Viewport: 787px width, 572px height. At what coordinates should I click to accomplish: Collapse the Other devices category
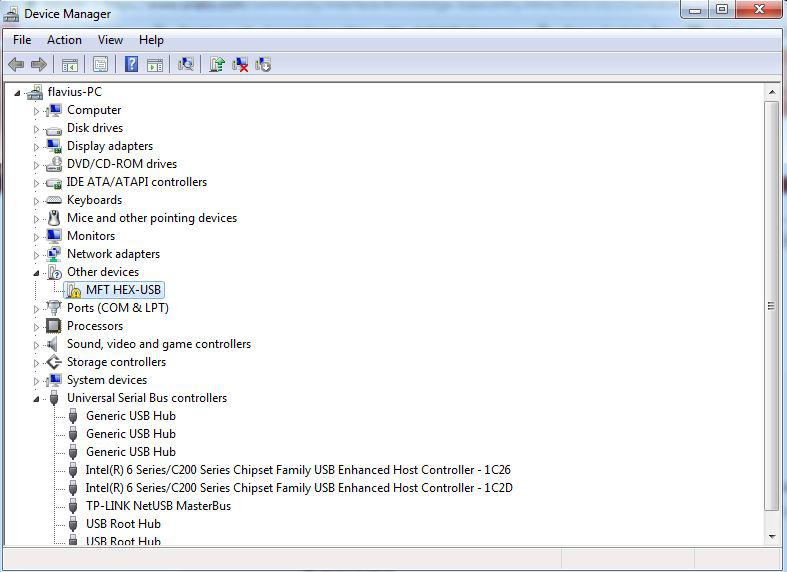(36, 273)
